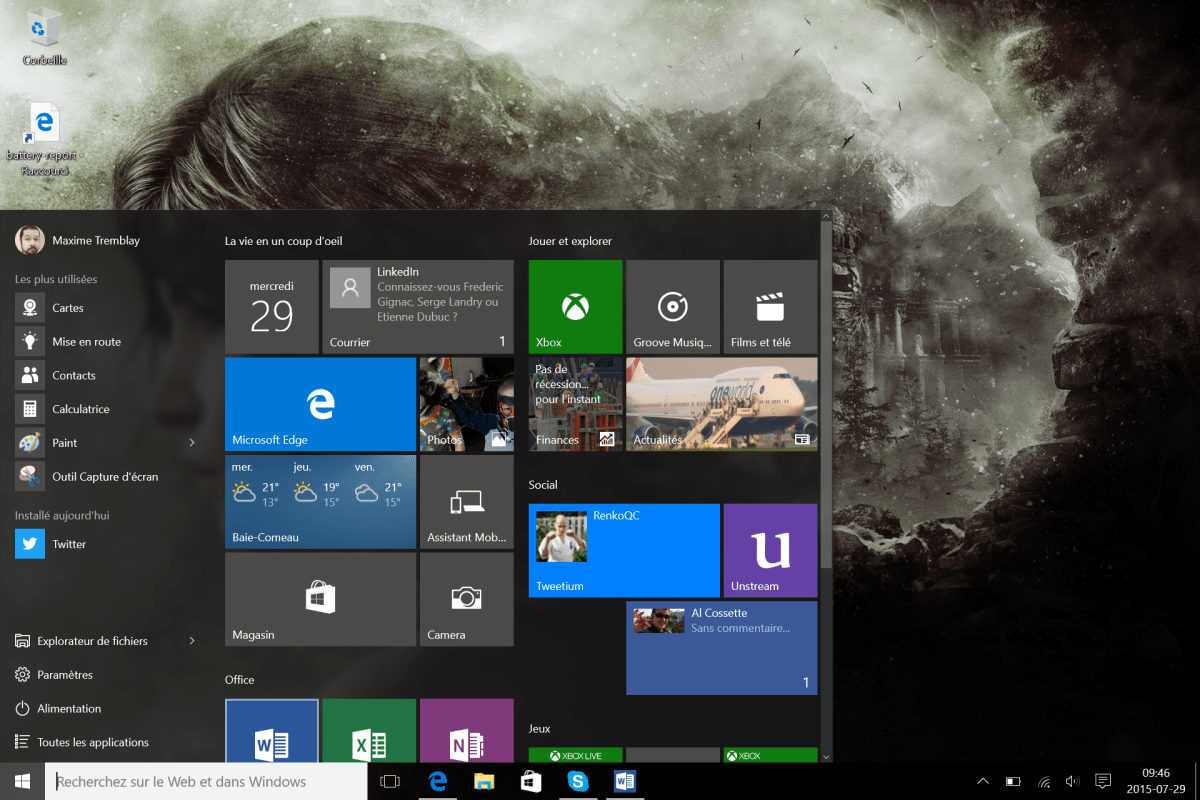1200x800 pixels.
Task: Open Paramètres from the Start menu
Action: 65,675
